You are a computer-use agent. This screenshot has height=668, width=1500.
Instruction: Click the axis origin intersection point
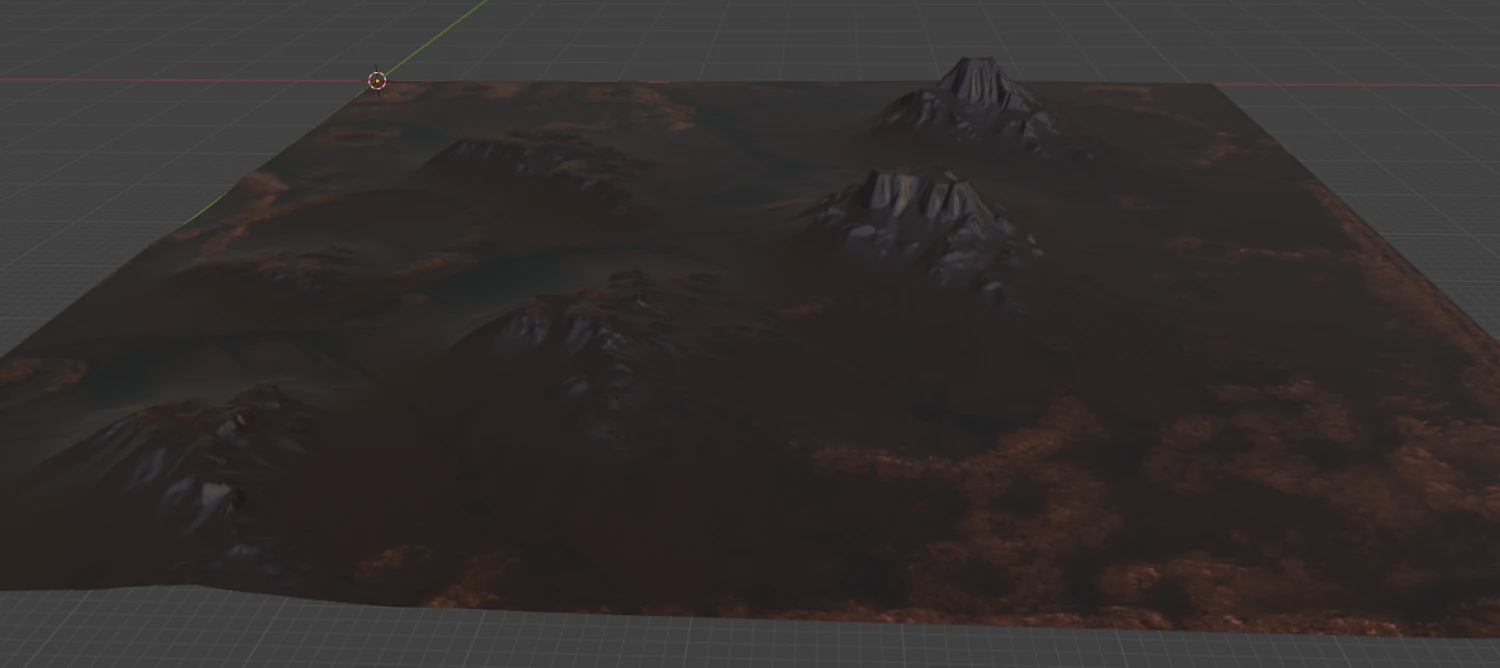377,80
